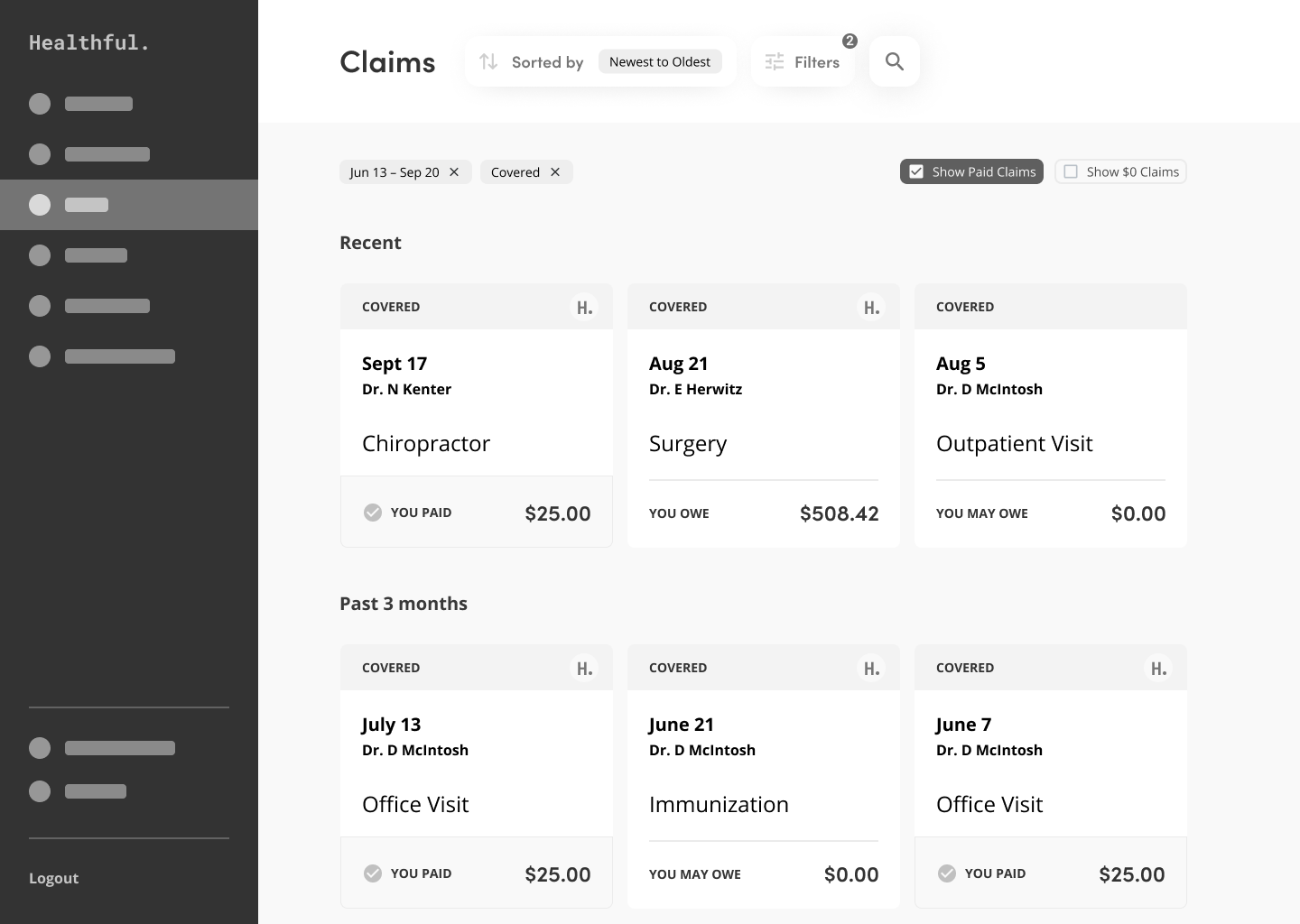Click the paid checkmark icon on Sept 17 claim
Screen dimensions: 1300x924
tap(373, 513)
